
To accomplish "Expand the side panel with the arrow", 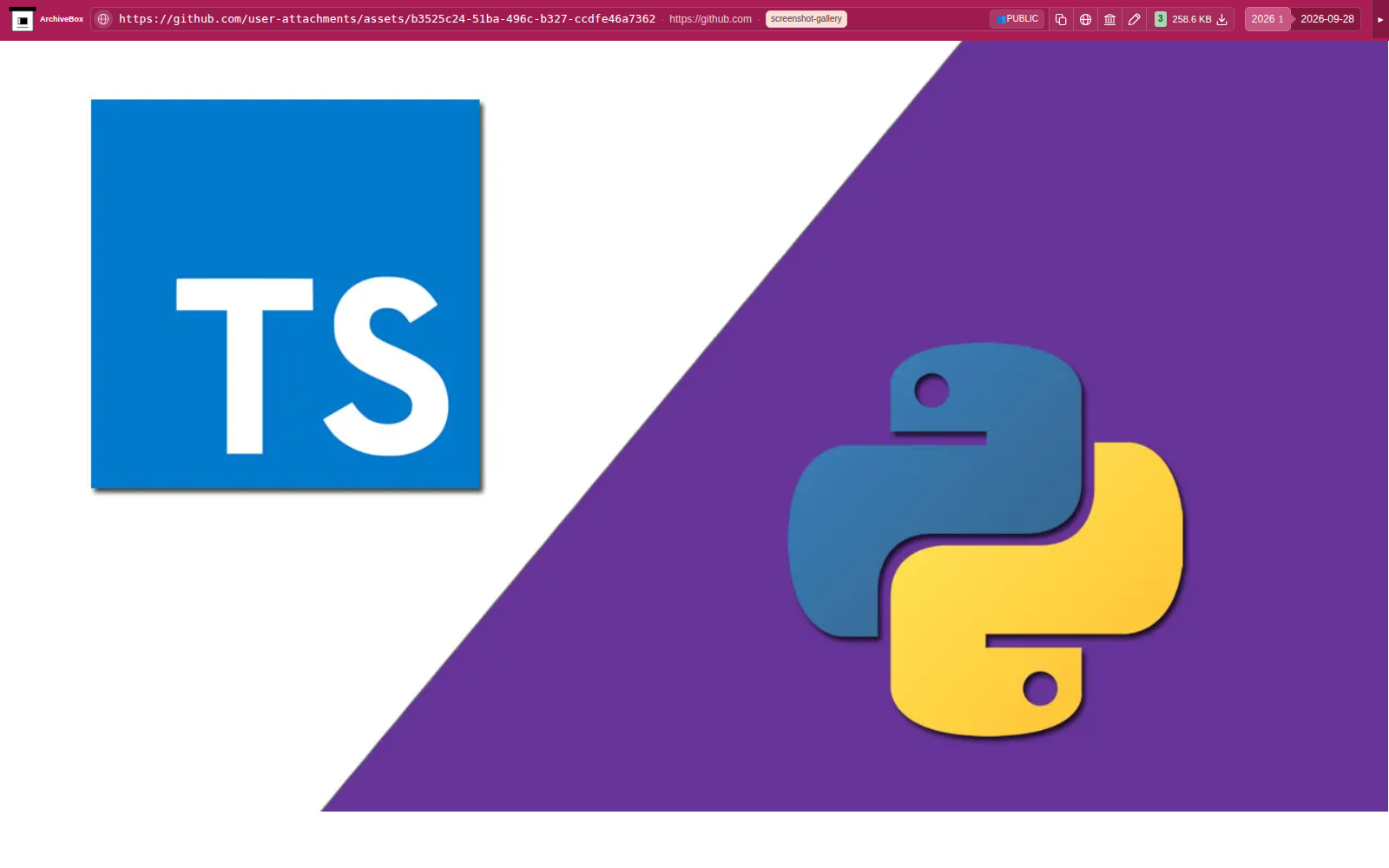I will [1380, 19].
